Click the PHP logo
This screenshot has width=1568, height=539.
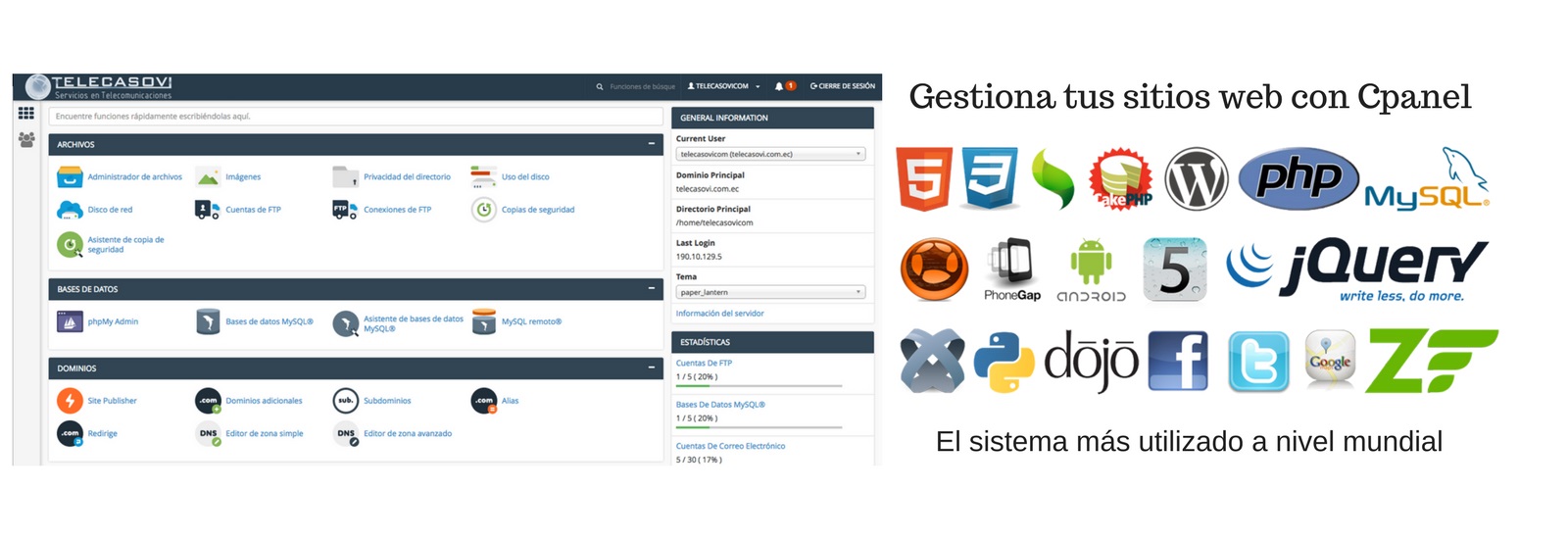1299,178
